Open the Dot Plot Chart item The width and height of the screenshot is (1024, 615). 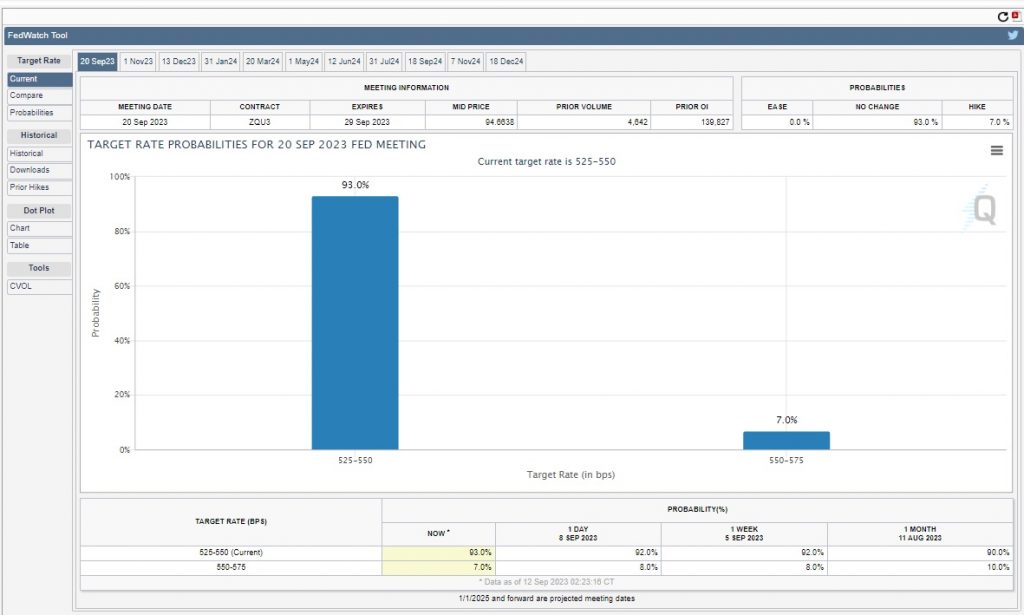[40, 228]
